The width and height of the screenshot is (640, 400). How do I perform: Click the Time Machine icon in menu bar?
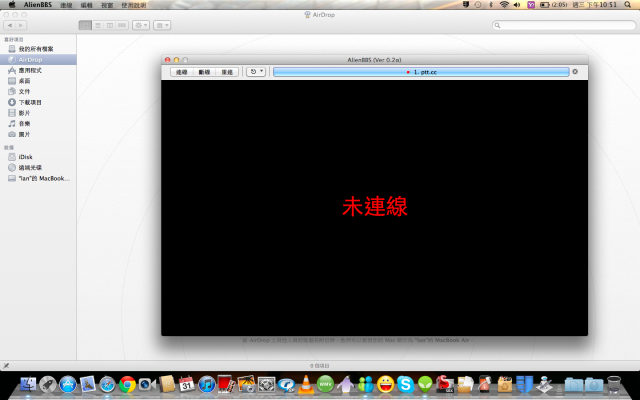pyautogui.click(x=478, y=4)
